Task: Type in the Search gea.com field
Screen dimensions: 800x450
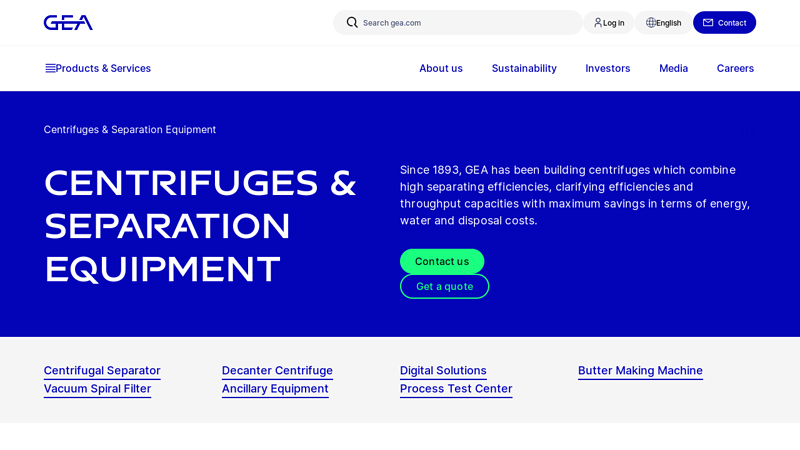Action: click(x=465, y=22)
